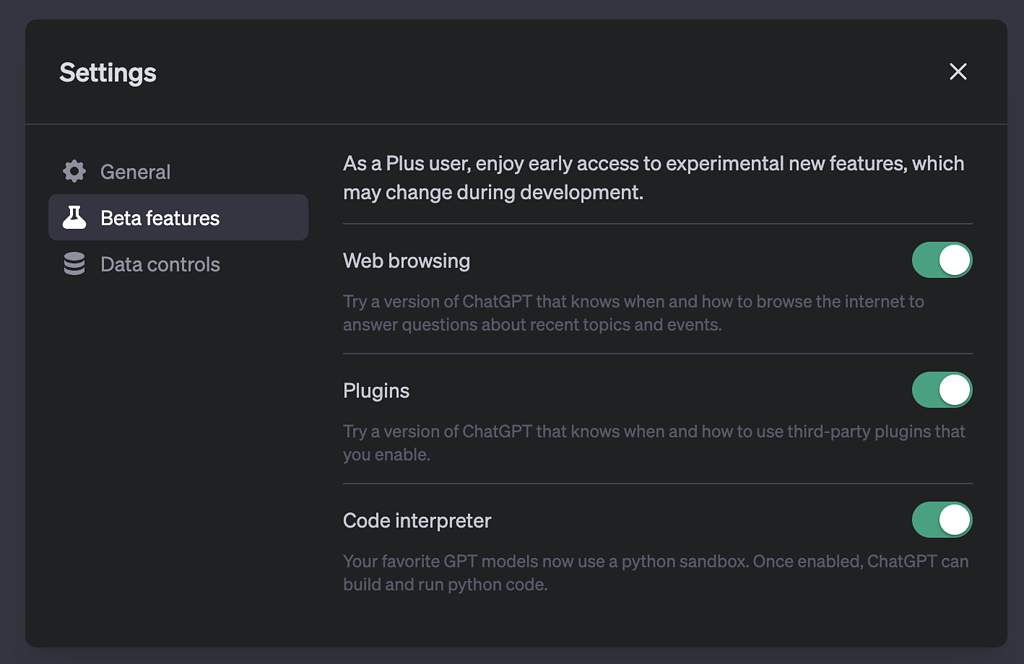Open the Data controls section

tap(159, 264)
